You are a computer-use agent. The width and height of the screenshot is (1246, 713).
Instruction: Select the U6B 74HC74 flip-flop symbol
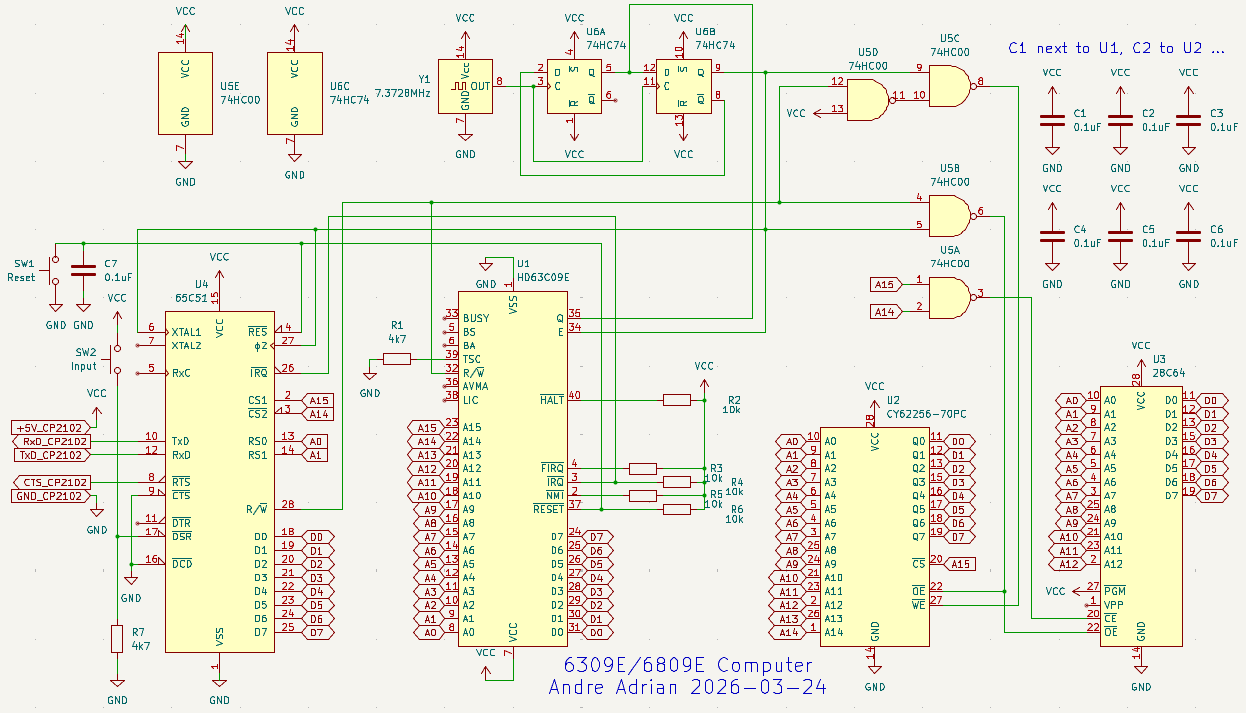pyautogui.click(x=683, y=86)
